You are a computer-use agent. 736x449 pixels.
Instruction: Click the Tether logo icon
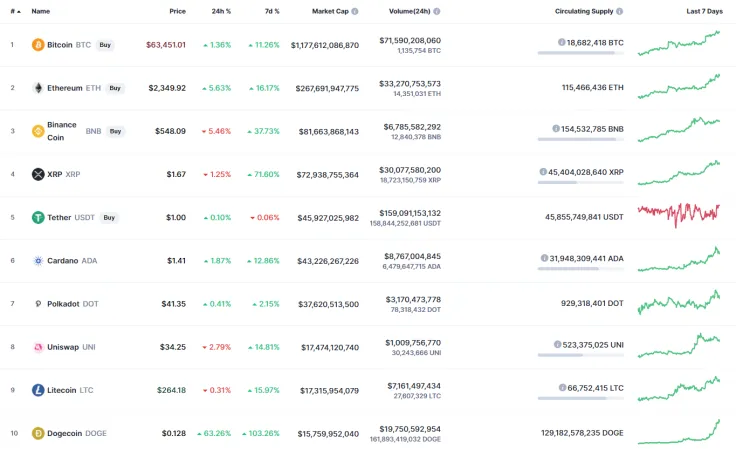coord(38,217)
